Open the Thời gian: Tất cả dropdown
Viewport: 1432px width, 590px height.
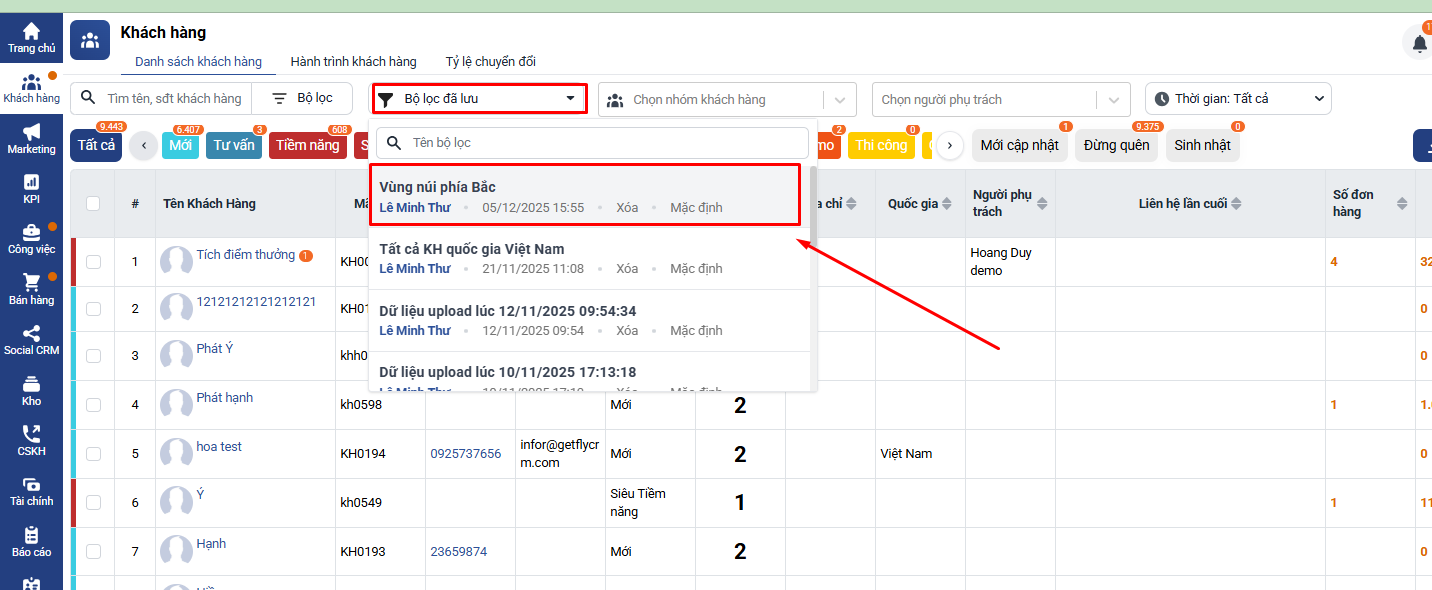(1237, 99)
